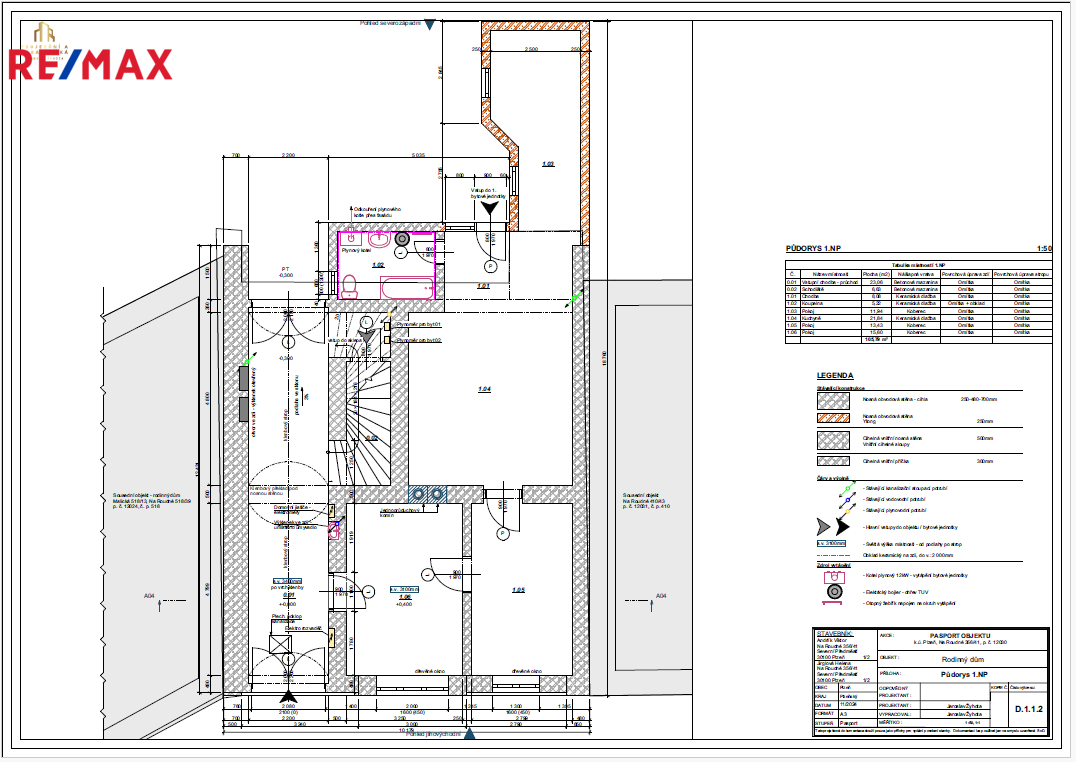1076x762 pixels.
Task: Click the inner brick partition swatch in legend
Action: (833, 461)
